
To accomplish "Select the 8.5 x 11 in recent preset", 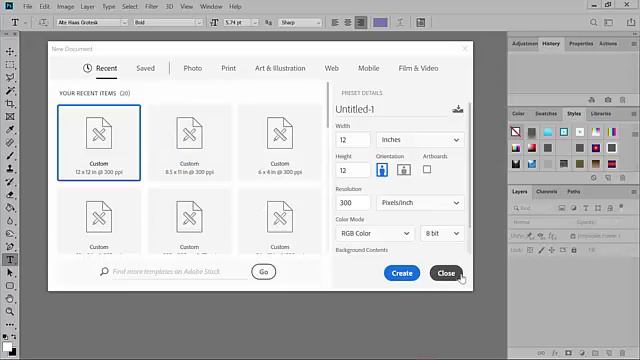I will [x=189, y=142].
